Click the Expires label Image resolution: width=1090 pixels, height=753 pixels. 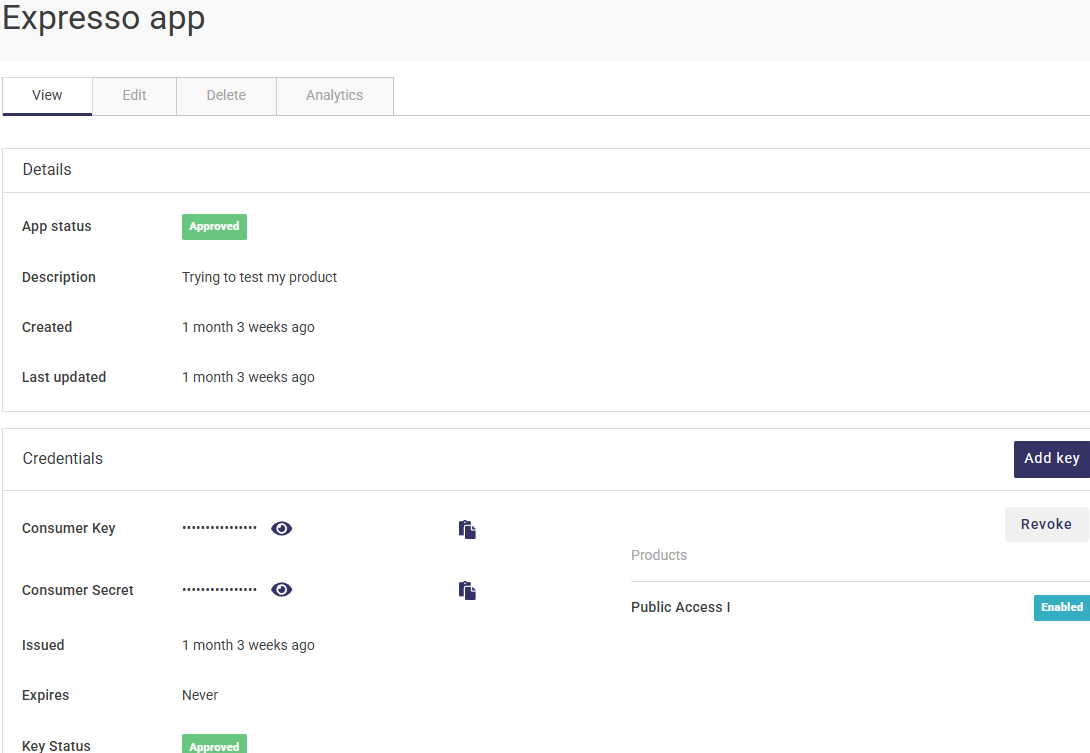46,695
